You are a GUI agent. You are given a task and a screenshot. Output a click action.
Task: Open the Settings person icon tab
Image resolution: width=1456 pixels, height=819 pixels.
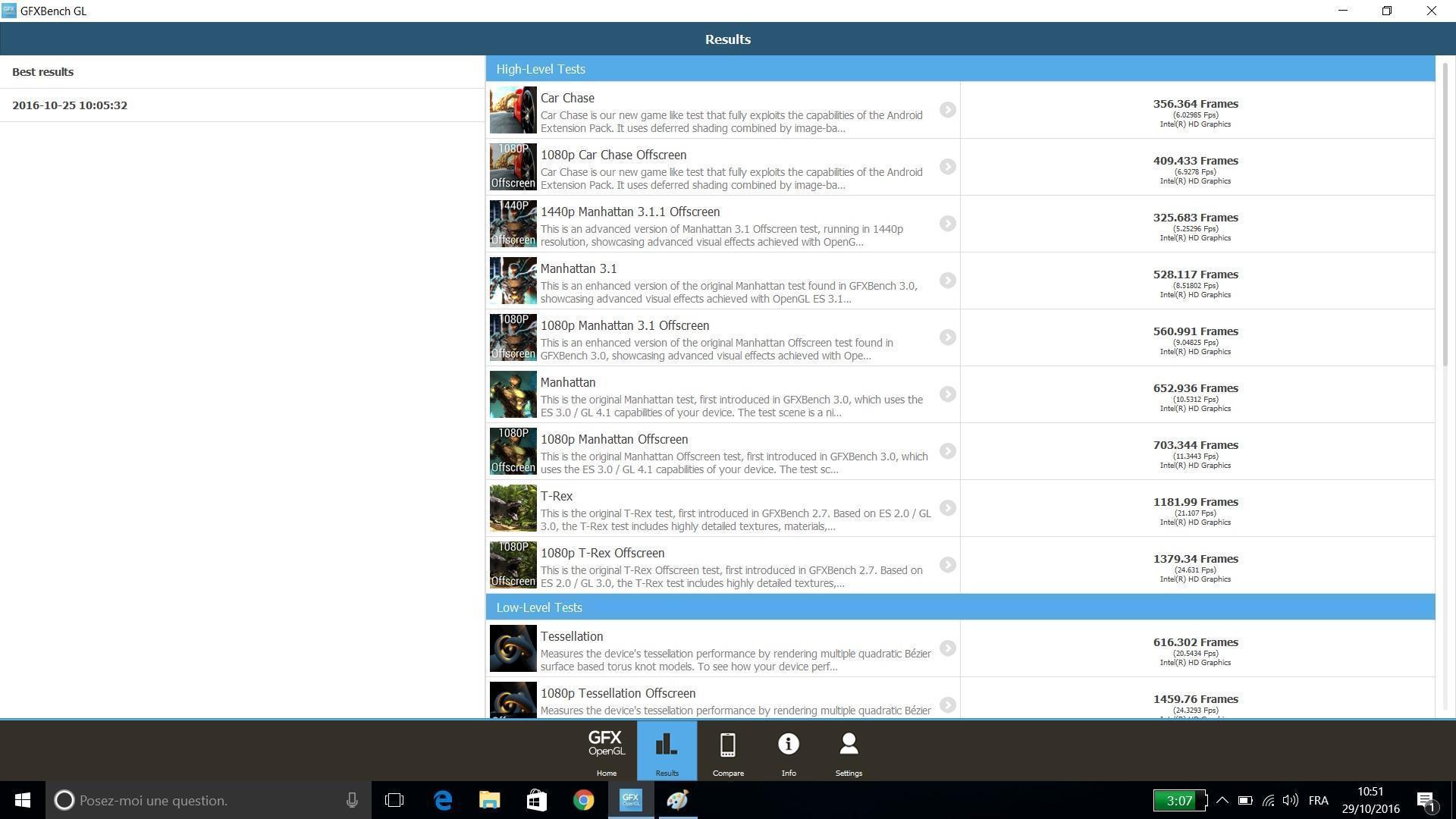(x=849, y=751)
